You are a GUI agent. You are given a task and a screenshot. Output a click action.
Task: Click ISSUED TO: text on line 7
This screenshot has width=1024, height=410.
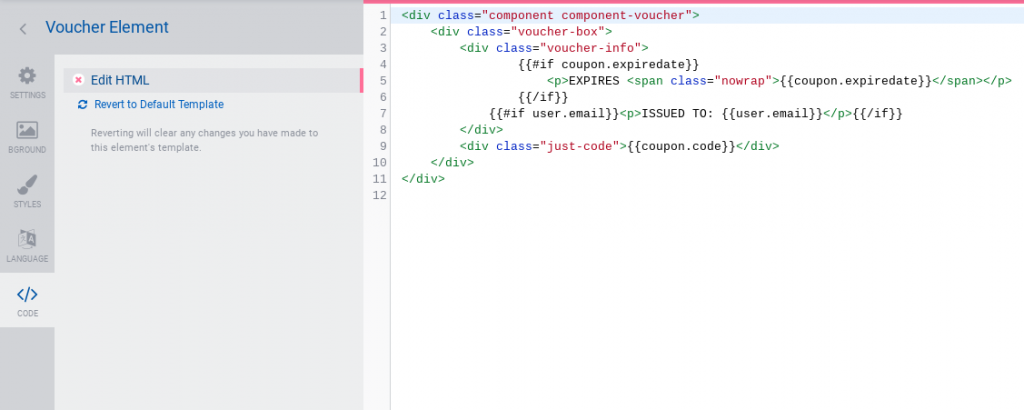[679, 114]
